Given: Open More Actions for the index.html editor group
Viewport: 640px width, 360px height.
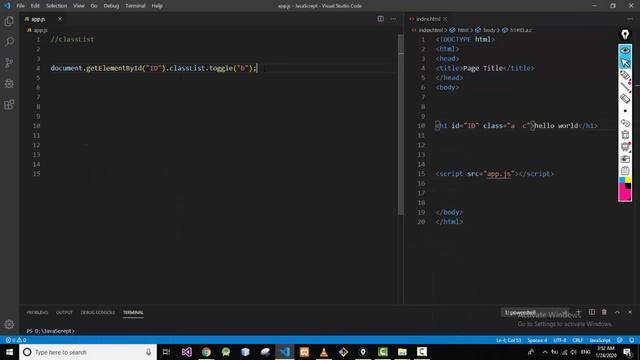Looking at the screenshot, I should click(630, 19).
